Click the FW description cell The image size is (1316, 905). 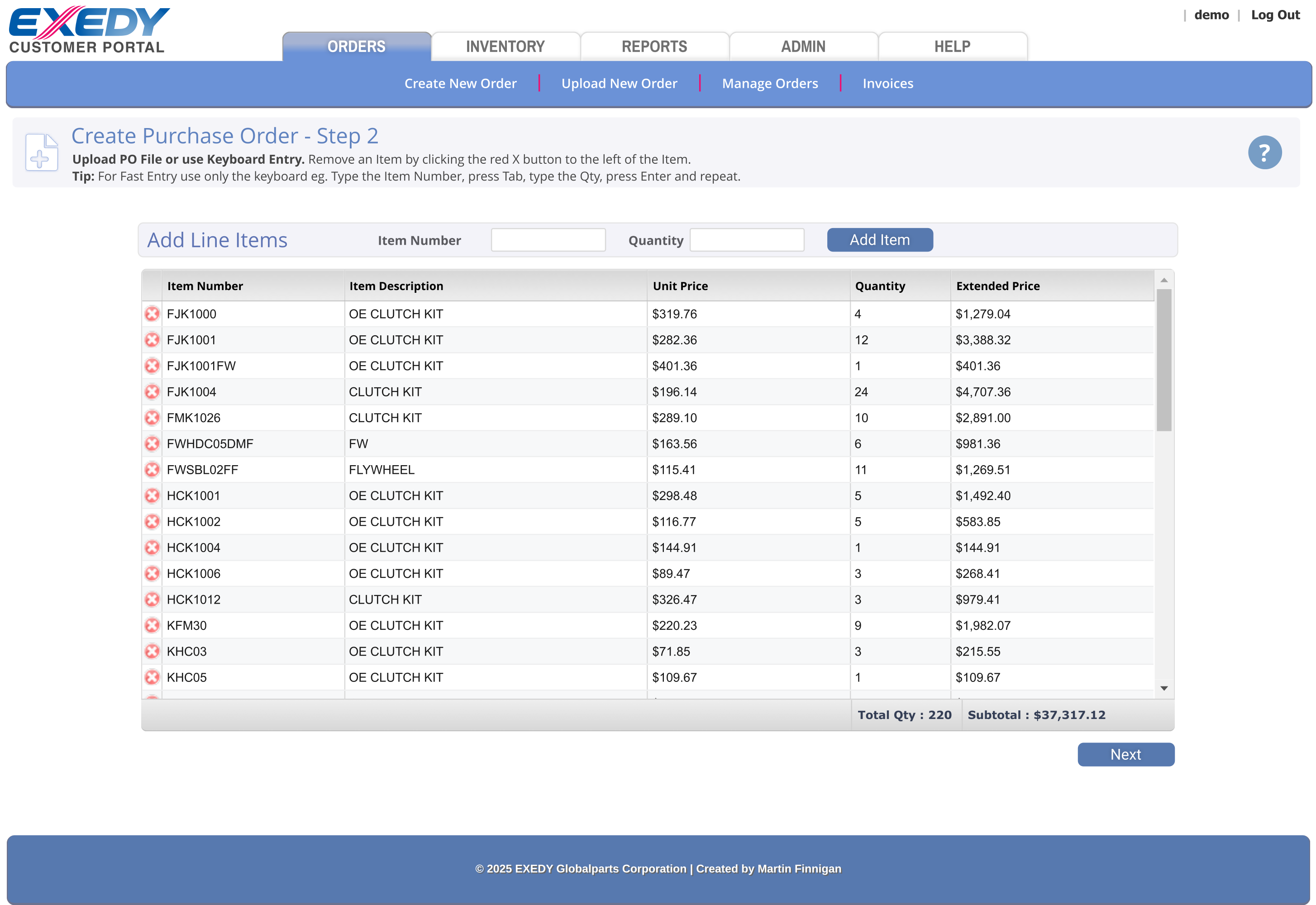tap(496, 443)
